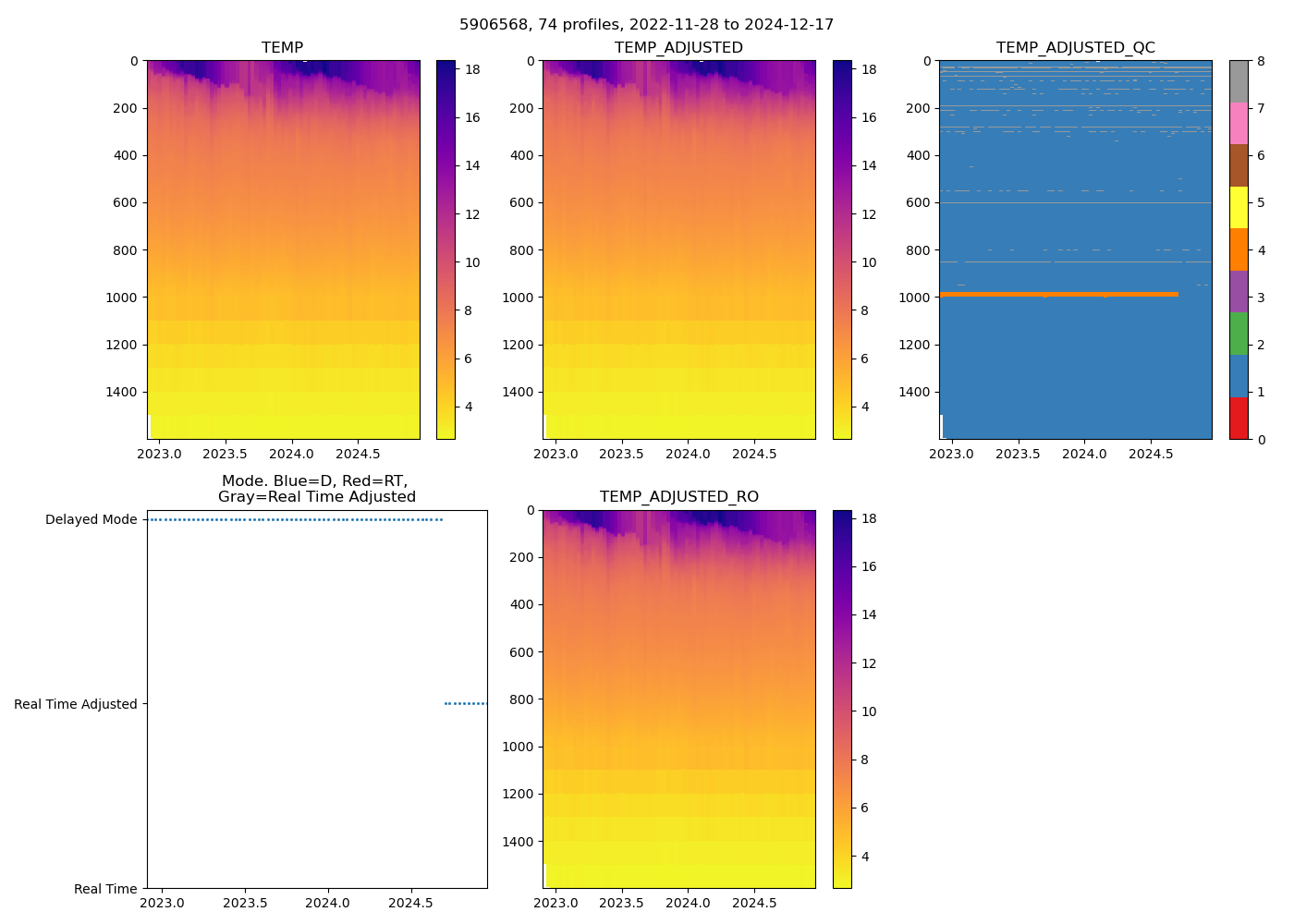This screenshot has height=924, width=1294.
Task: Click the dotted Delayed Mode data line
Action: click(296, 519)
